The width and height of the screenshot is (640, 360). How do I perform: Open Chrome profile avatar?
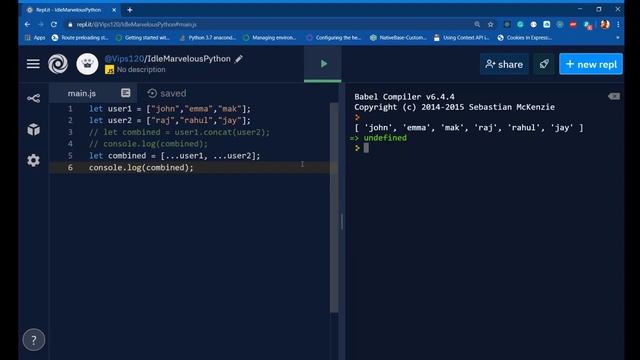point(605,24)
